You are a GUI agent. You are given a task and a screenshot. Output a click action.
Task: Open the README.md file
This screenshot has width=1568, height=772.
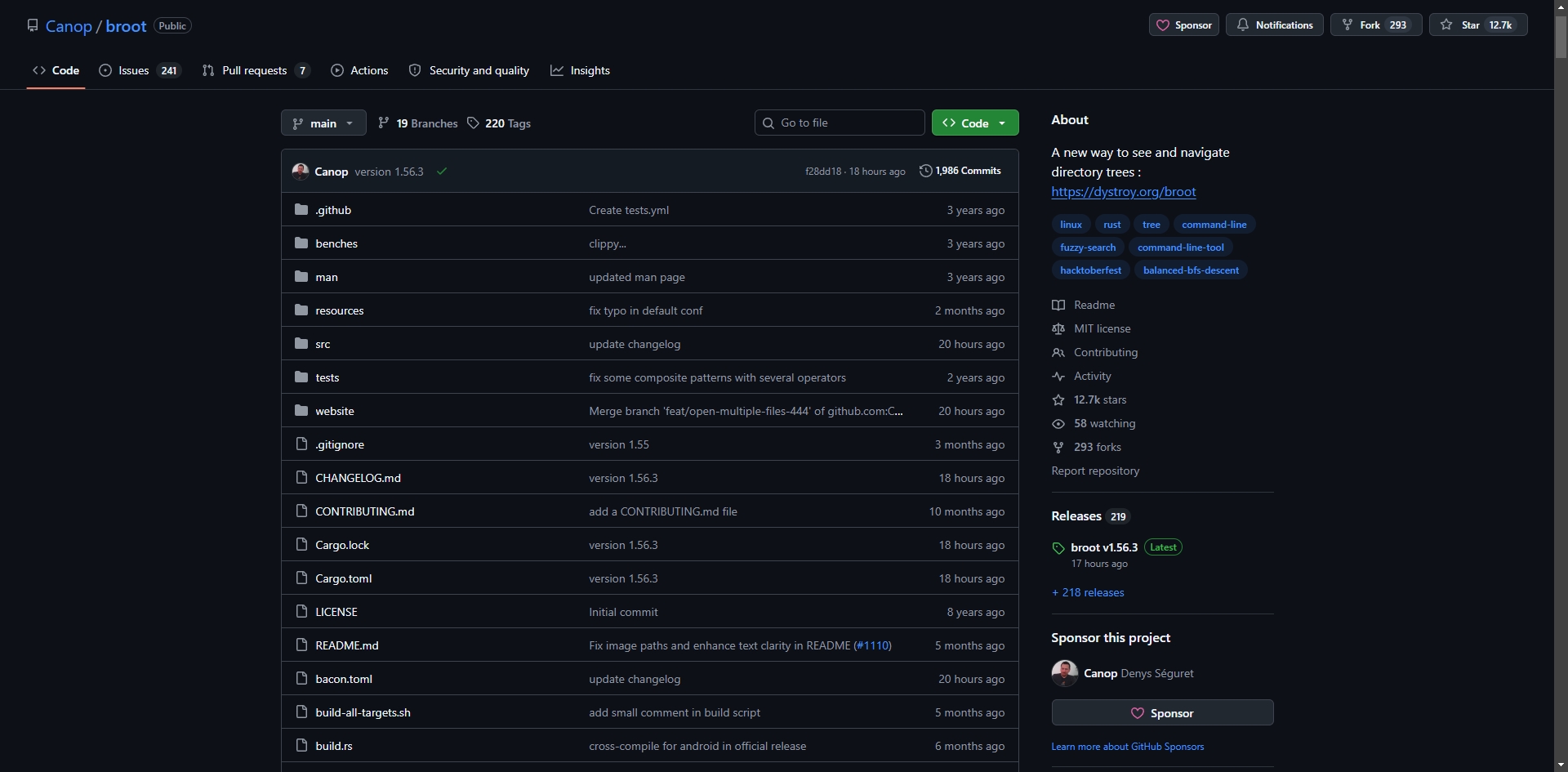click(347, 645)
